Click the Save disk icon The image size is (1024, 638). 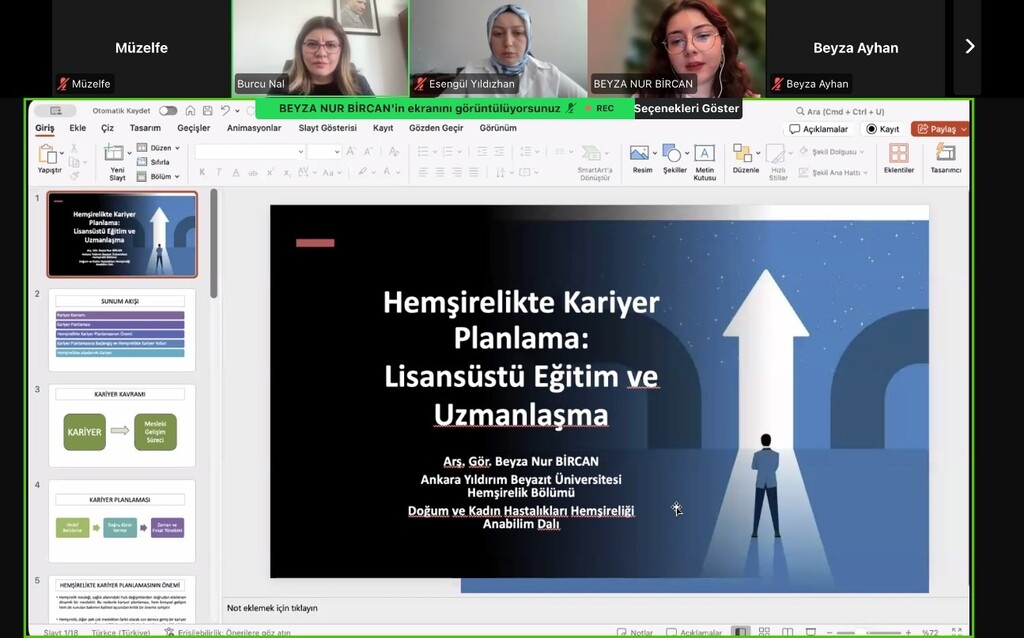tap(208, 110)
